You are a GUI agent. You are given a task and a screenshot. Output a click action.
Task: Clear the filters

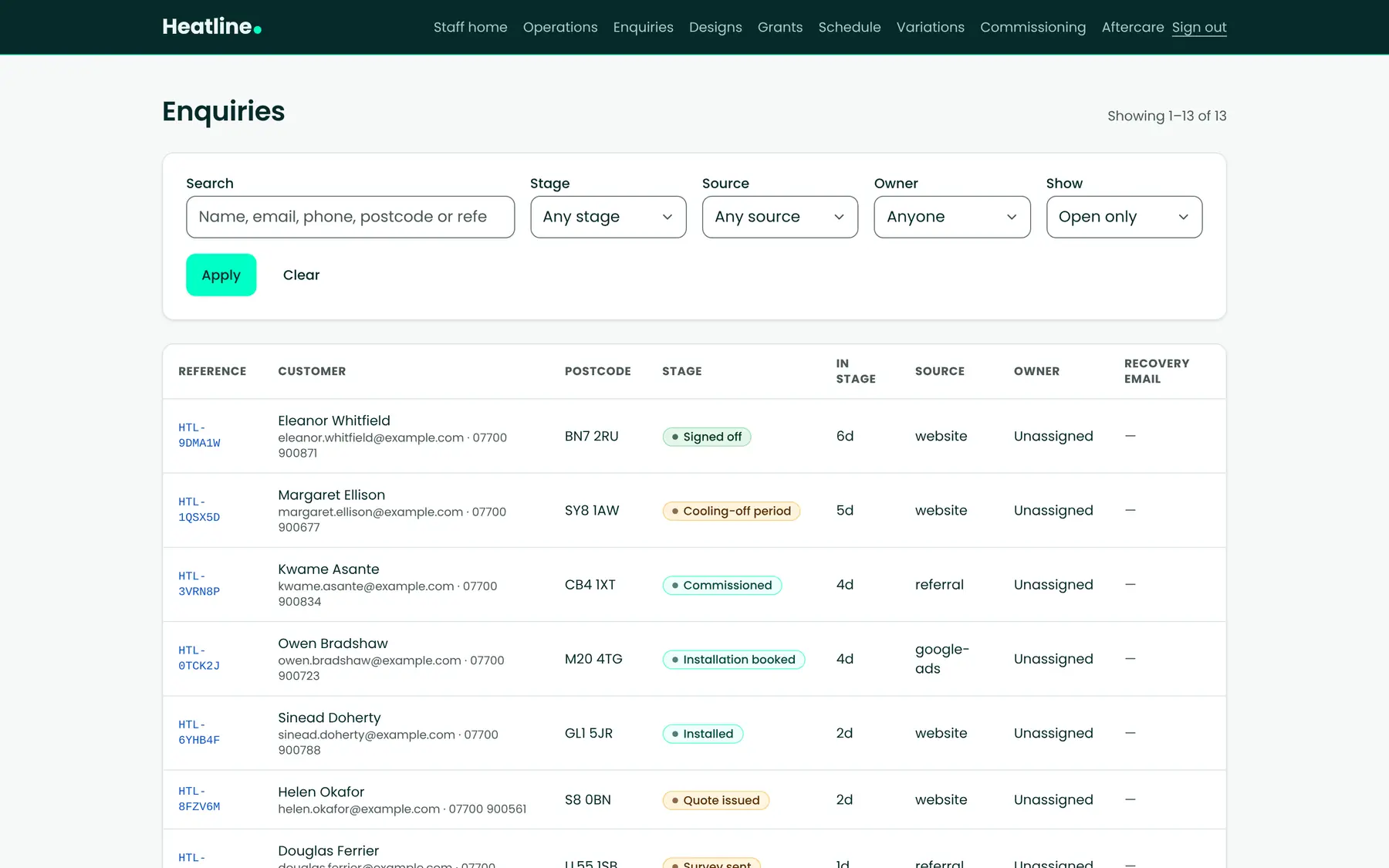(301, 275)
